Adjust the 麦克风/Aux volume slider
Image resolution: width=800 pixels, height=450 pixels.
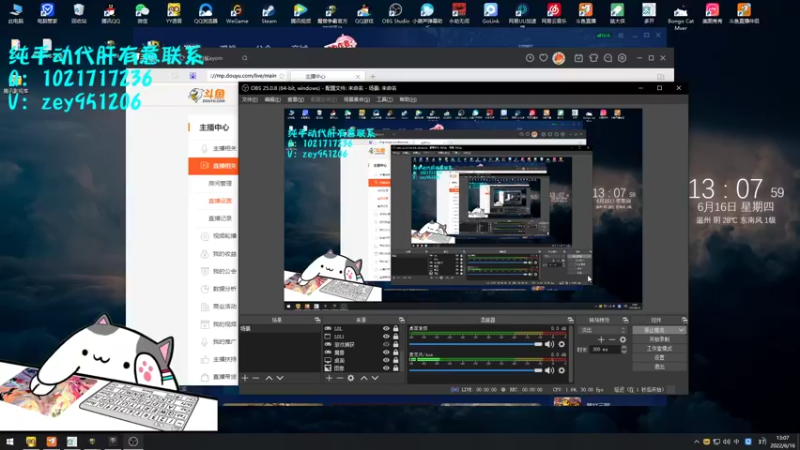(475, 370)
